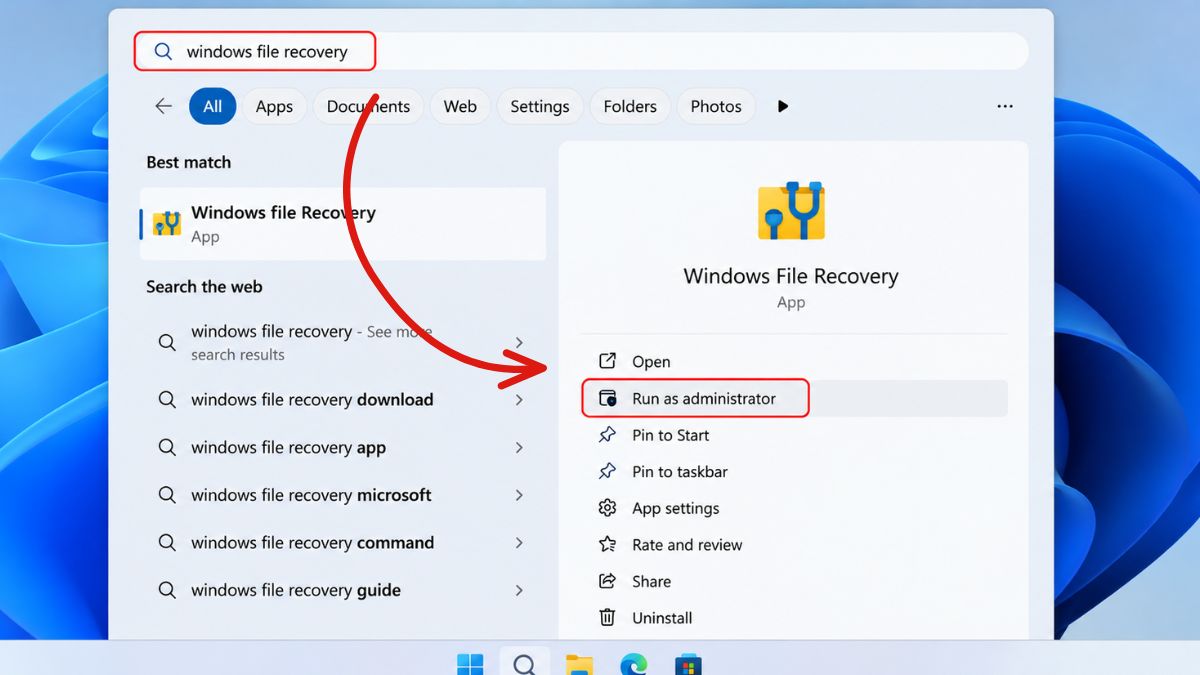
Task: Click the search magnifier icon in search box
Action: [x=163, y=52]
